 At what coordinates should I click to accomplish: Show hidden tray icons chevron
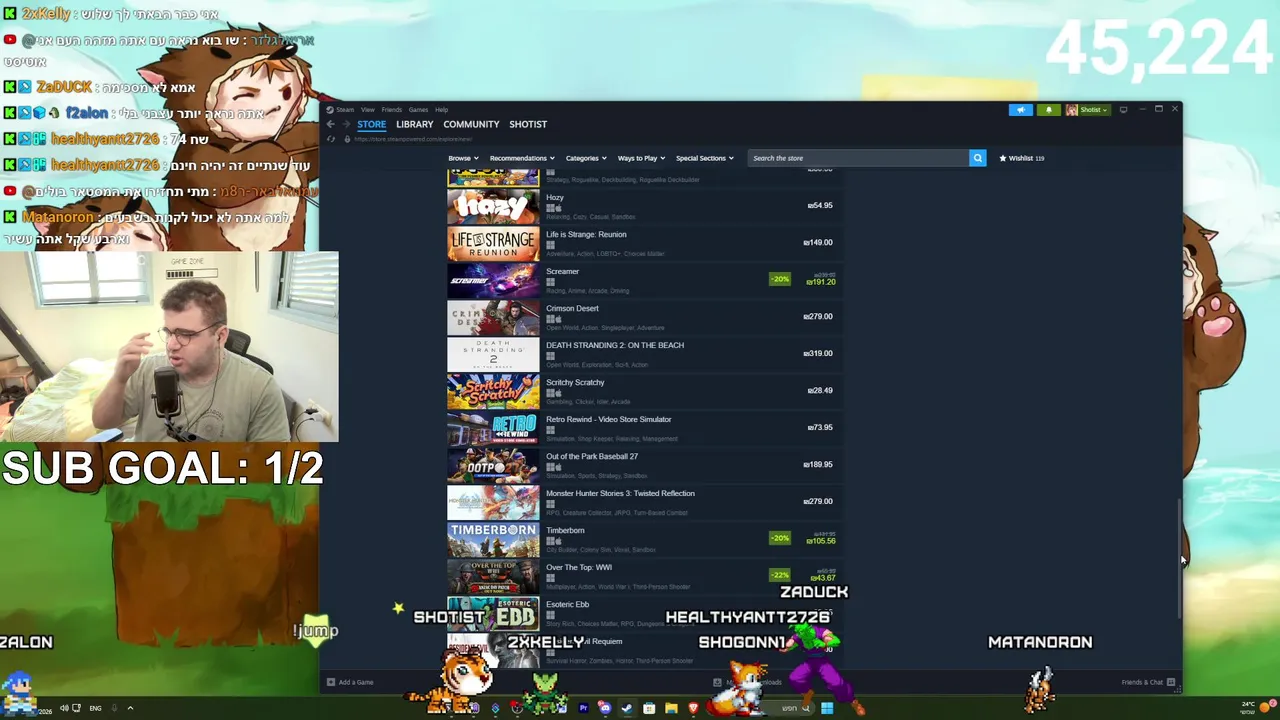[x=129, y=708]
